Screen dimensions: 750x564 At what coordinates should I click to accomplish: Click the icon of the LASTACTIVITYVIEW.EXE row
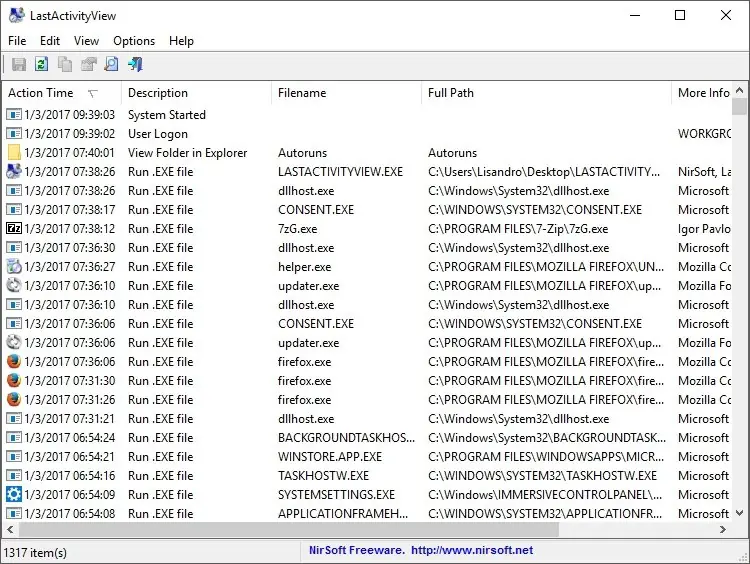coord(14,171)
